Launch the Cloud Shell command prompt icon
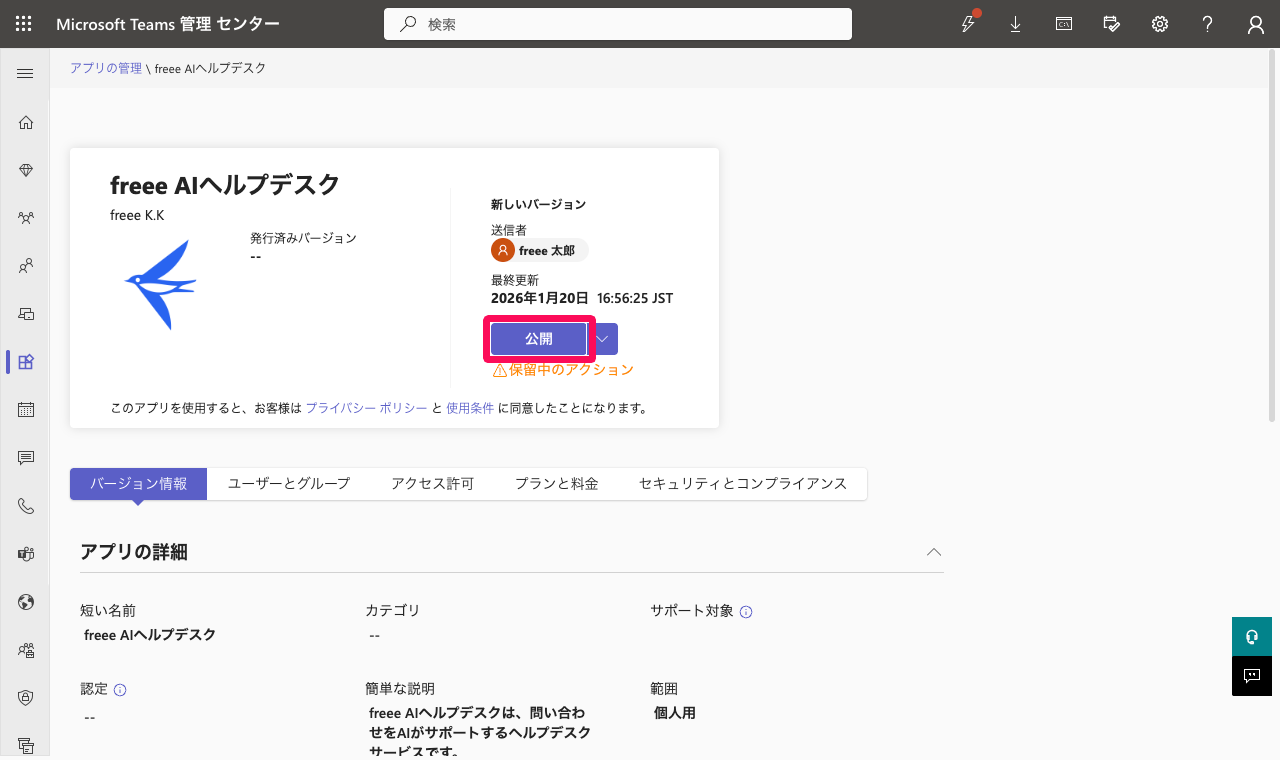Image resolution: width=1280 pixels, height=760 pixels. coord(1064,24)
